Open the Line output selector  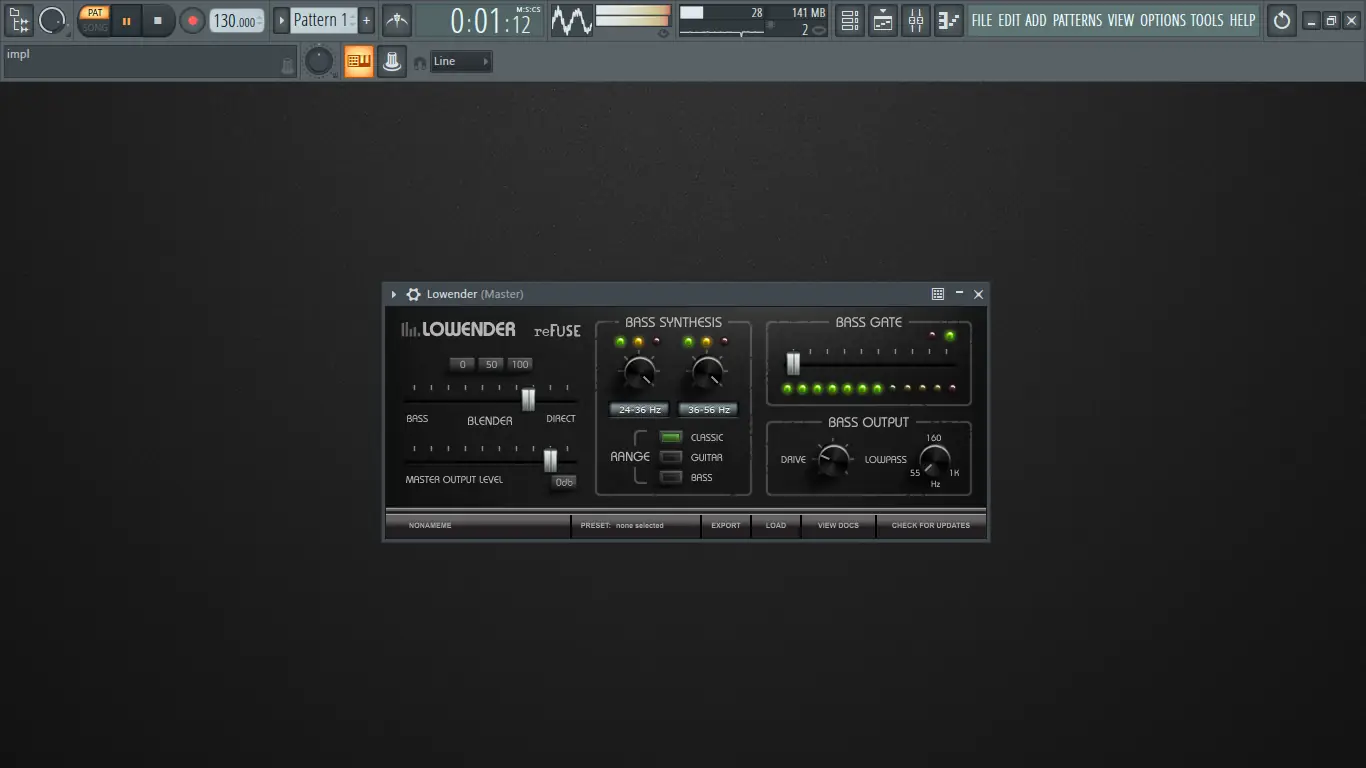[459, 61]
